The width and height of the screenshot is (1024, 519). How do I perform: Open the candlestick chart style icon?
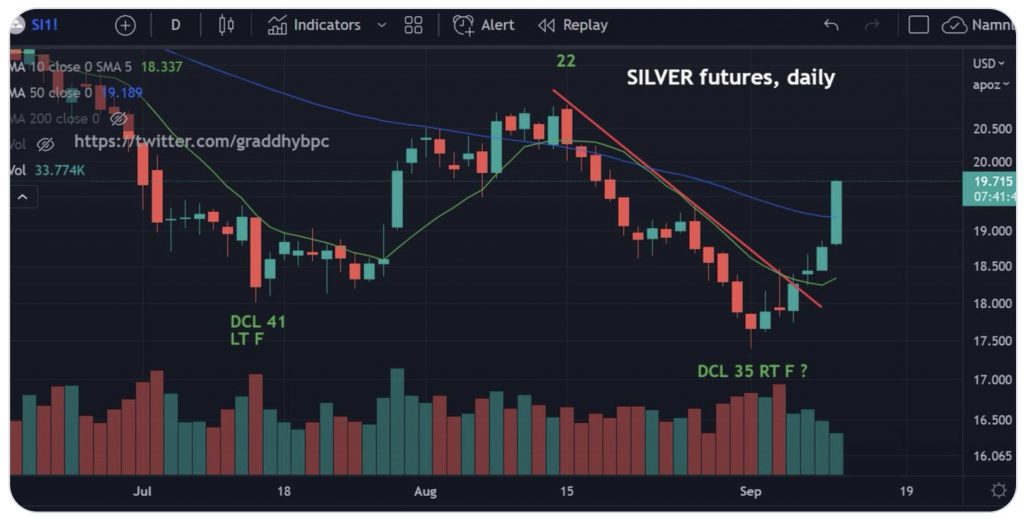pyautogui.click(x=225, y=25)
